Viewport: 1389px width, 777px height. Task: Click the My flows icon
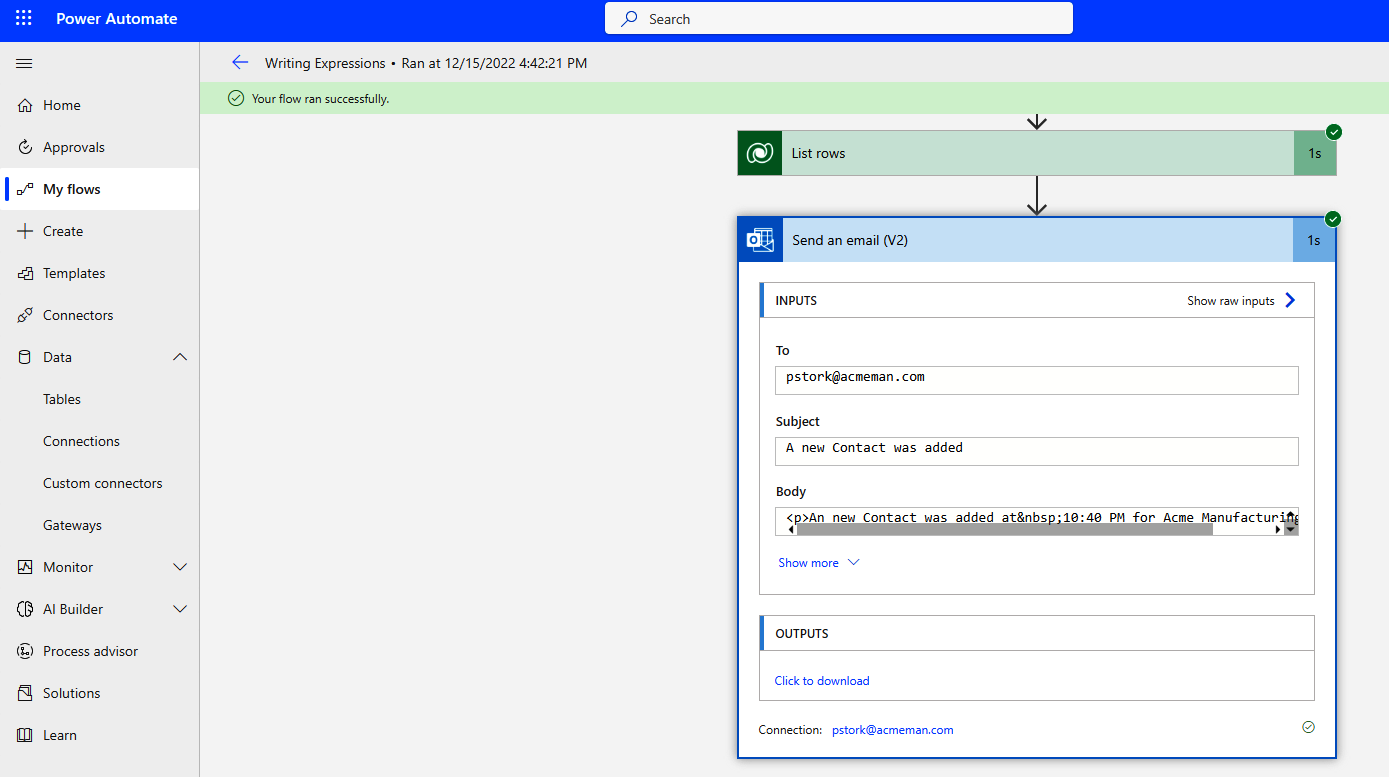(25, 189)
